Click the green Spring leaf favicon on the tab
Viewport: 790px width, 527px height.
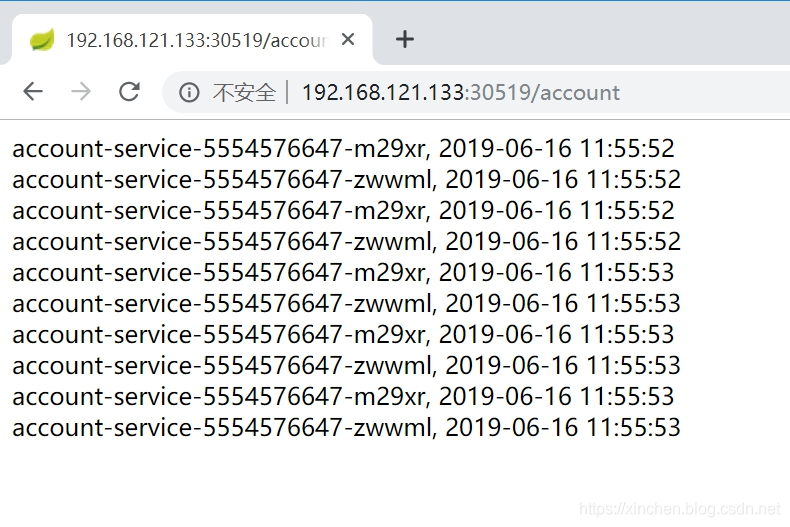point(42,40)
